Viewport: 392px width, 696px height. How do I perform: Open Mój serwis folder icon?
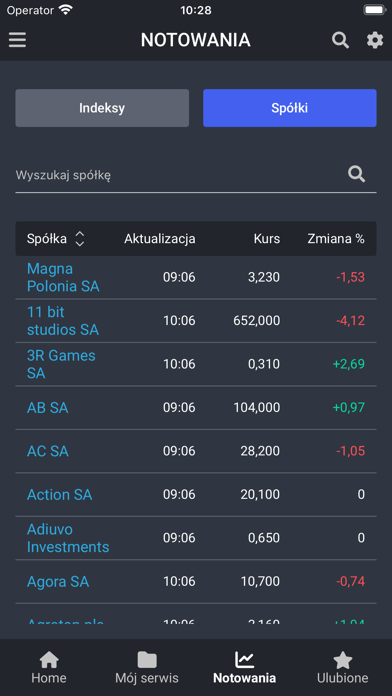pos(147,660)
